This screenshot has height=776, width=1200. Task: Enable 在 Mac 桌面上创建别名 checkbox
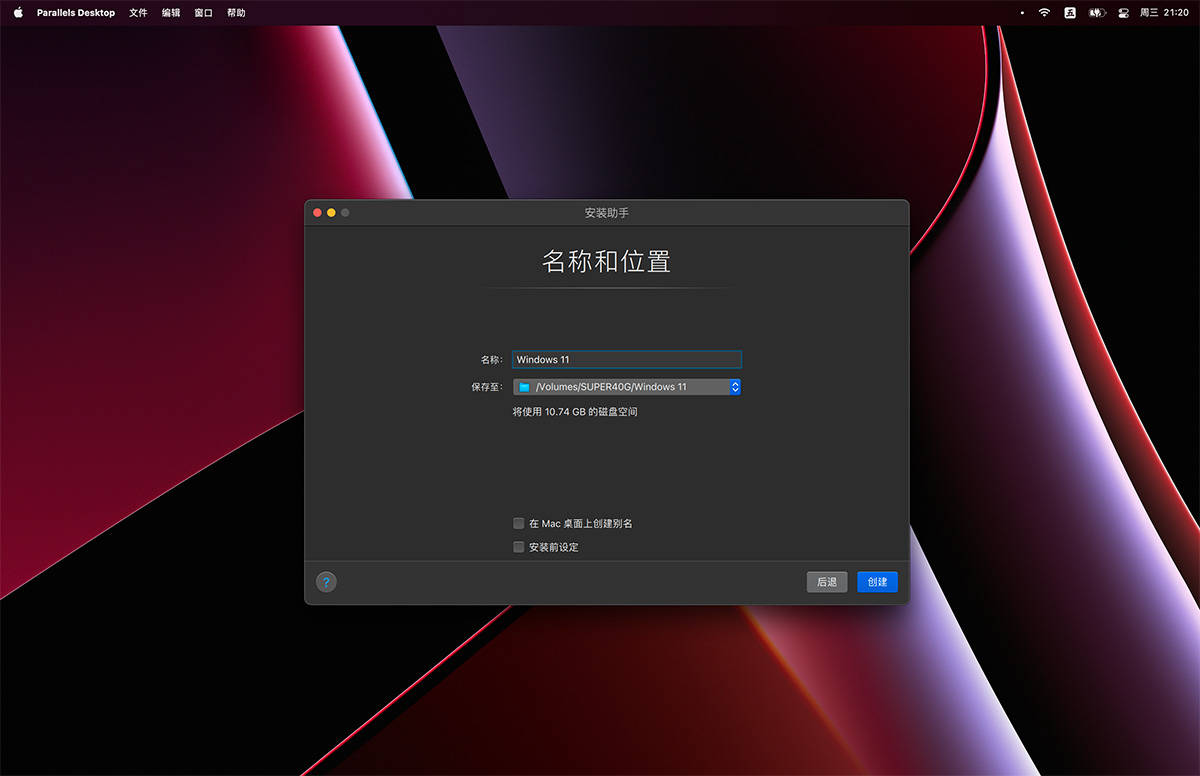(x=519, y=523)
